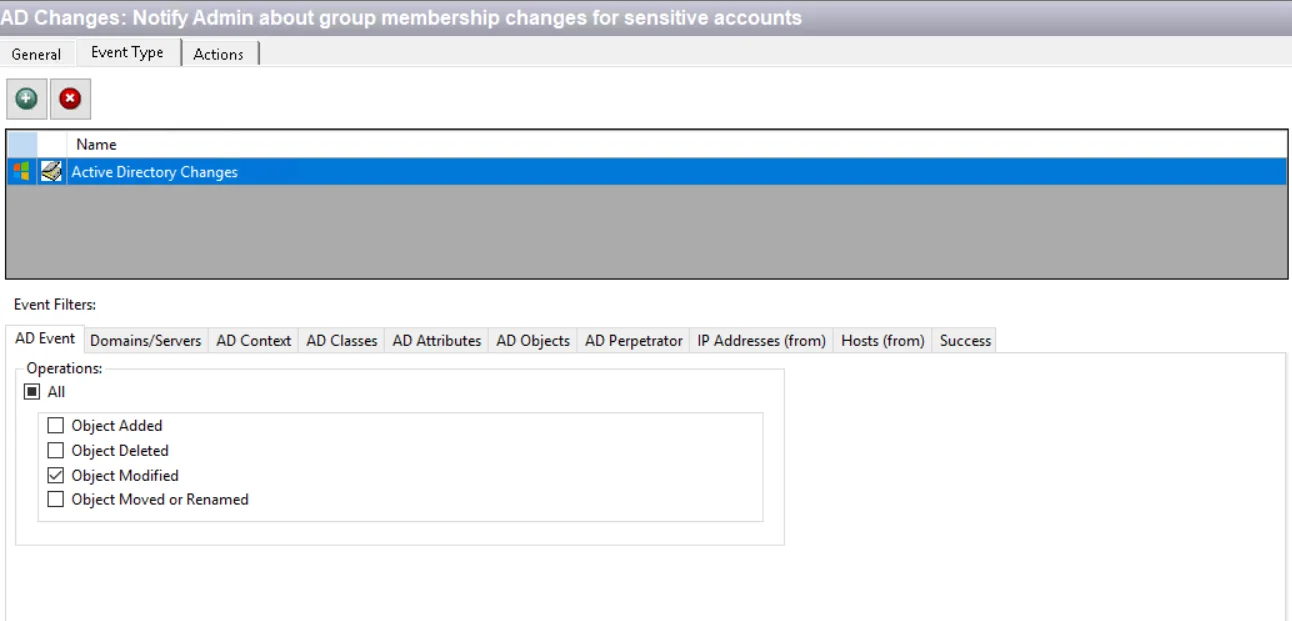1292x621 pixels.
Task: Click the green add event type icon
Action: pos(26,99)
